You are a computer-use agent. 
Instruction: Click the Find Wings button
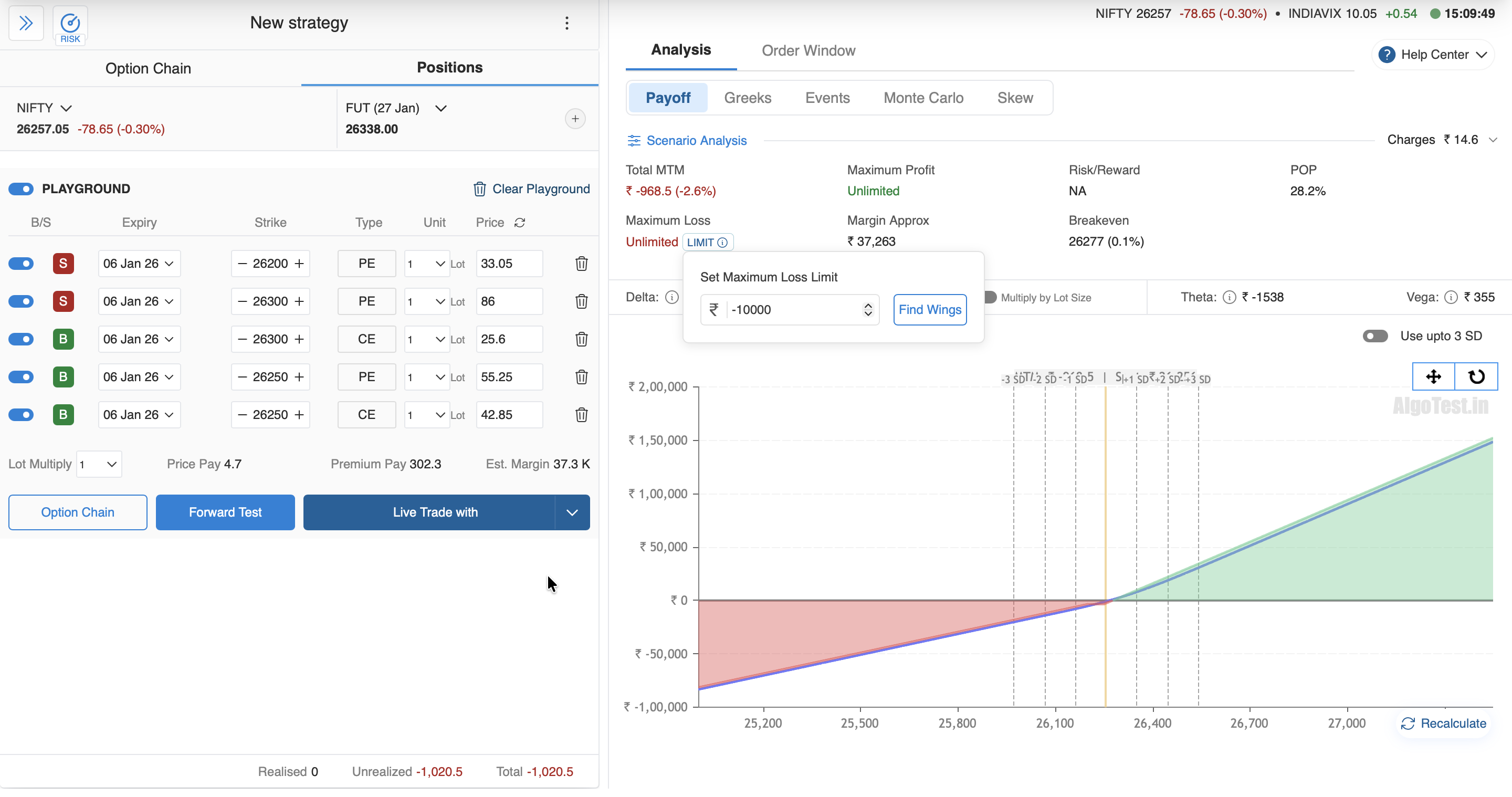(x=929, y=309)
